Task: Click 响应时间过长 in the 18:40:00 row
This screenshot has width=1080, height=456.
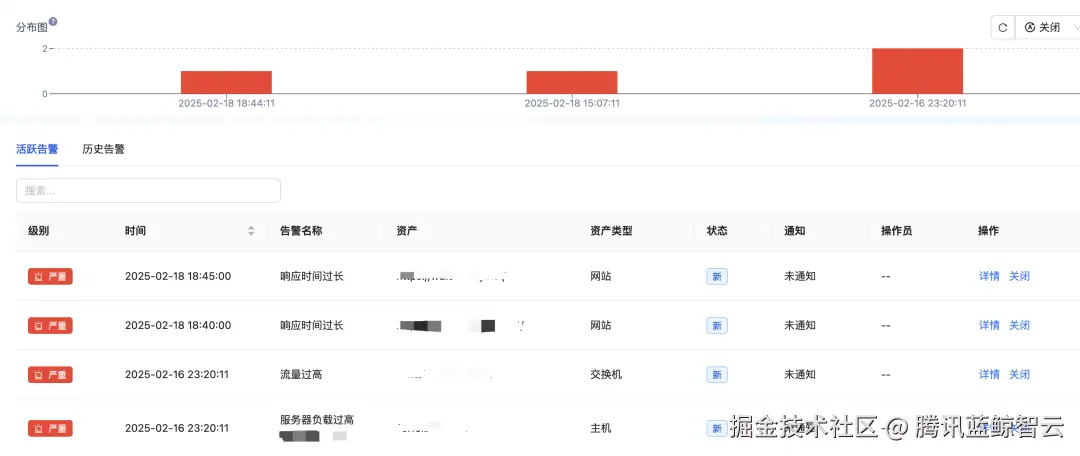Action: [311, 325]
